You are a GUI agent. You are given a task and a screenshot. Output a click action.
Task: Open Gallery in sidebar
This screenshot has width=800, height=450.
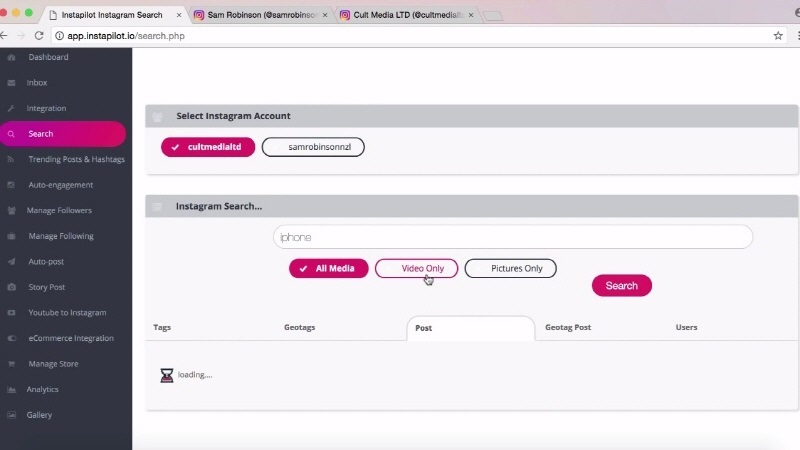coord(39,415)
